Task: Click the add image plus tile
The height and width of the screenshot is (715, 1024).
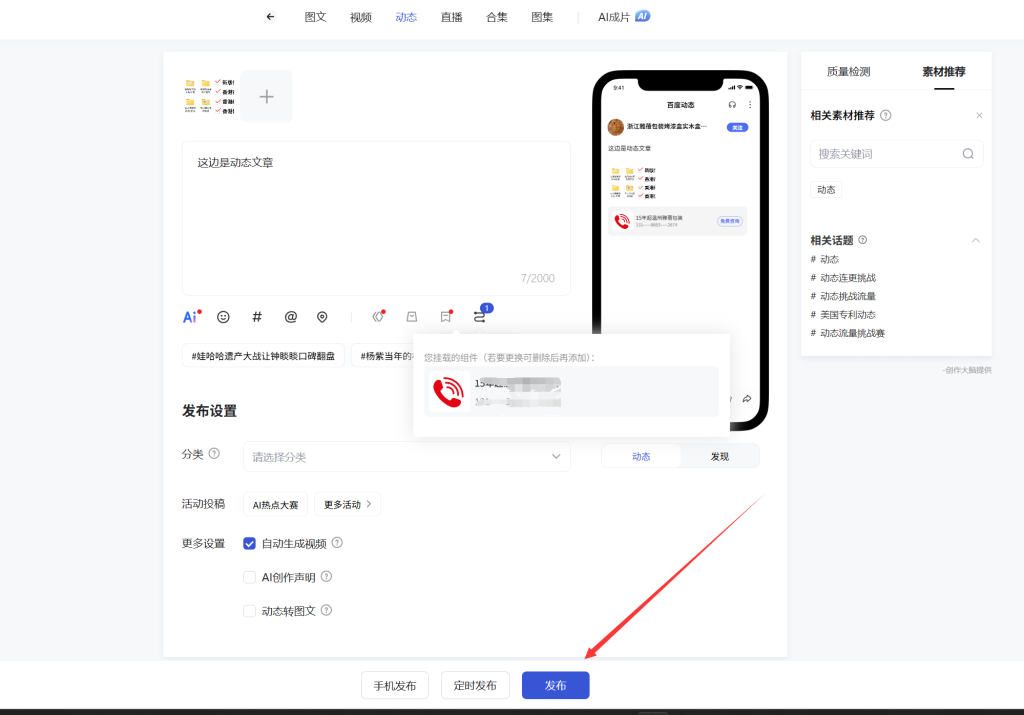Action: 266,97
